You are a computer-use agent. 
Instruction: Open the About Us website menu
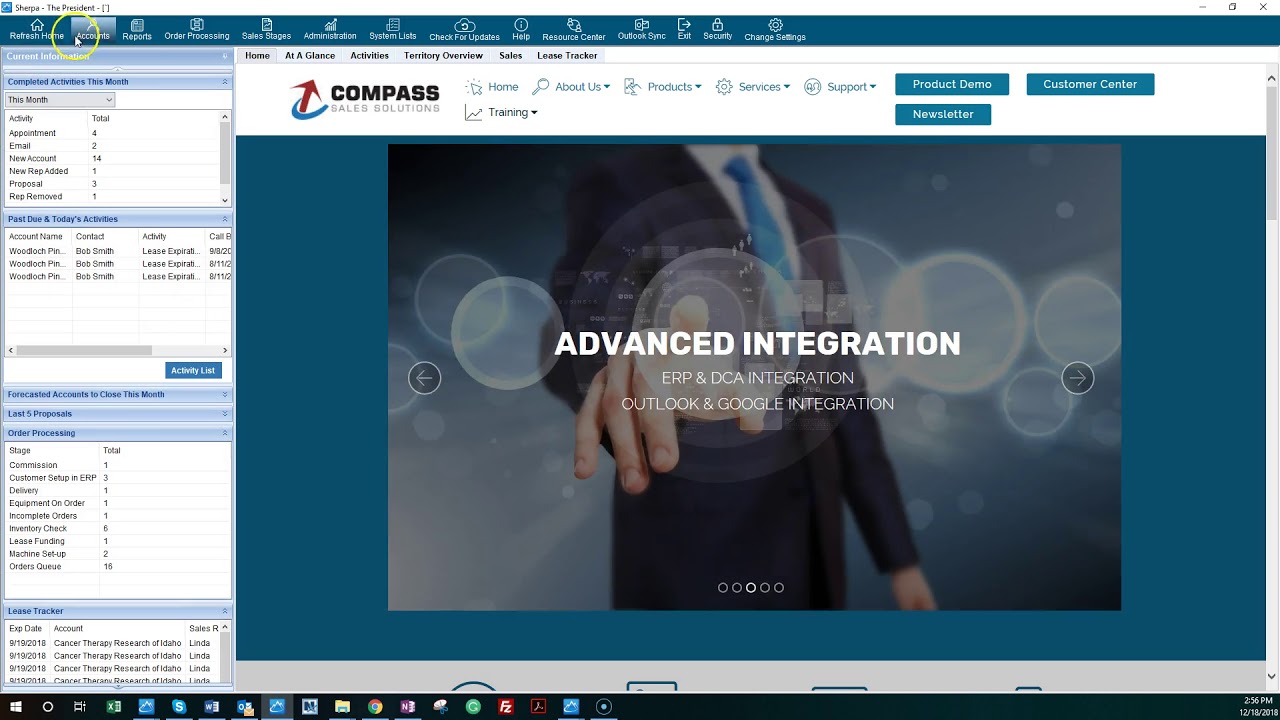coord(571,87)
